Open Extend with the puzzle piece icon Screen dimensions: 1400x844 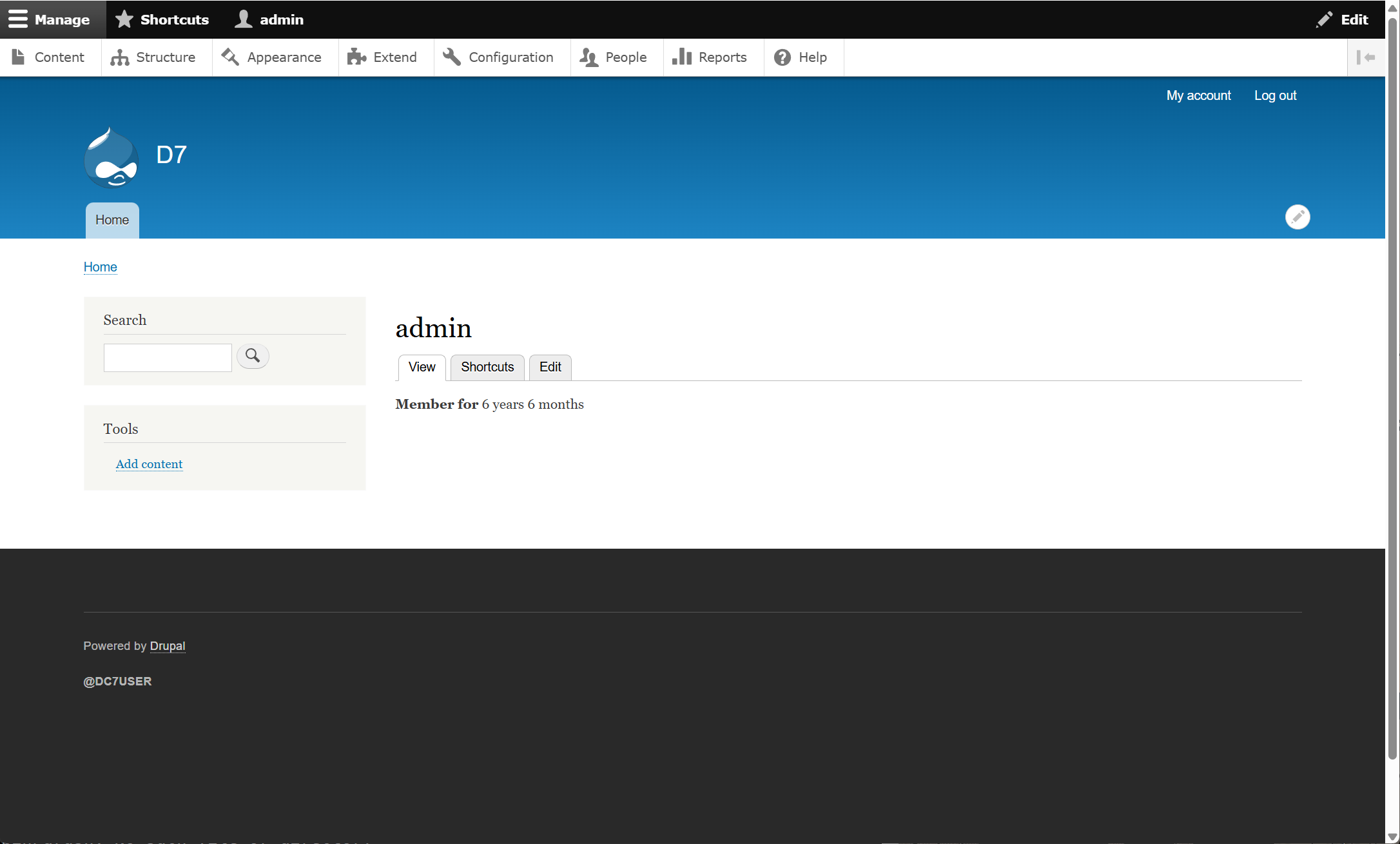383,57
